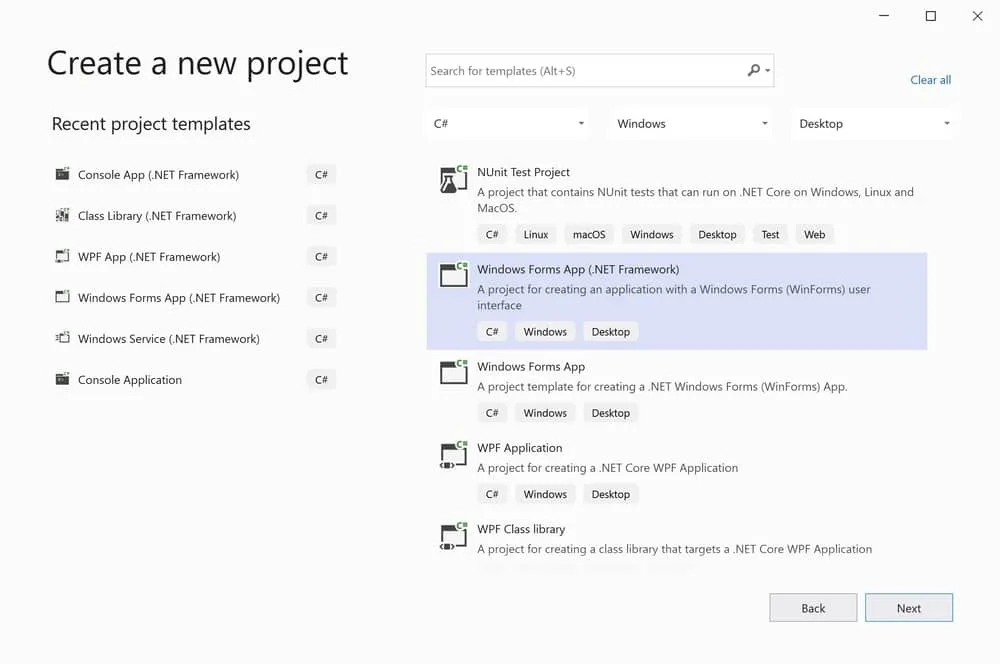This screenshot has width=1000, height=664.
Task: Open the C# language filter dropdown
Action: tap(509, 124)
